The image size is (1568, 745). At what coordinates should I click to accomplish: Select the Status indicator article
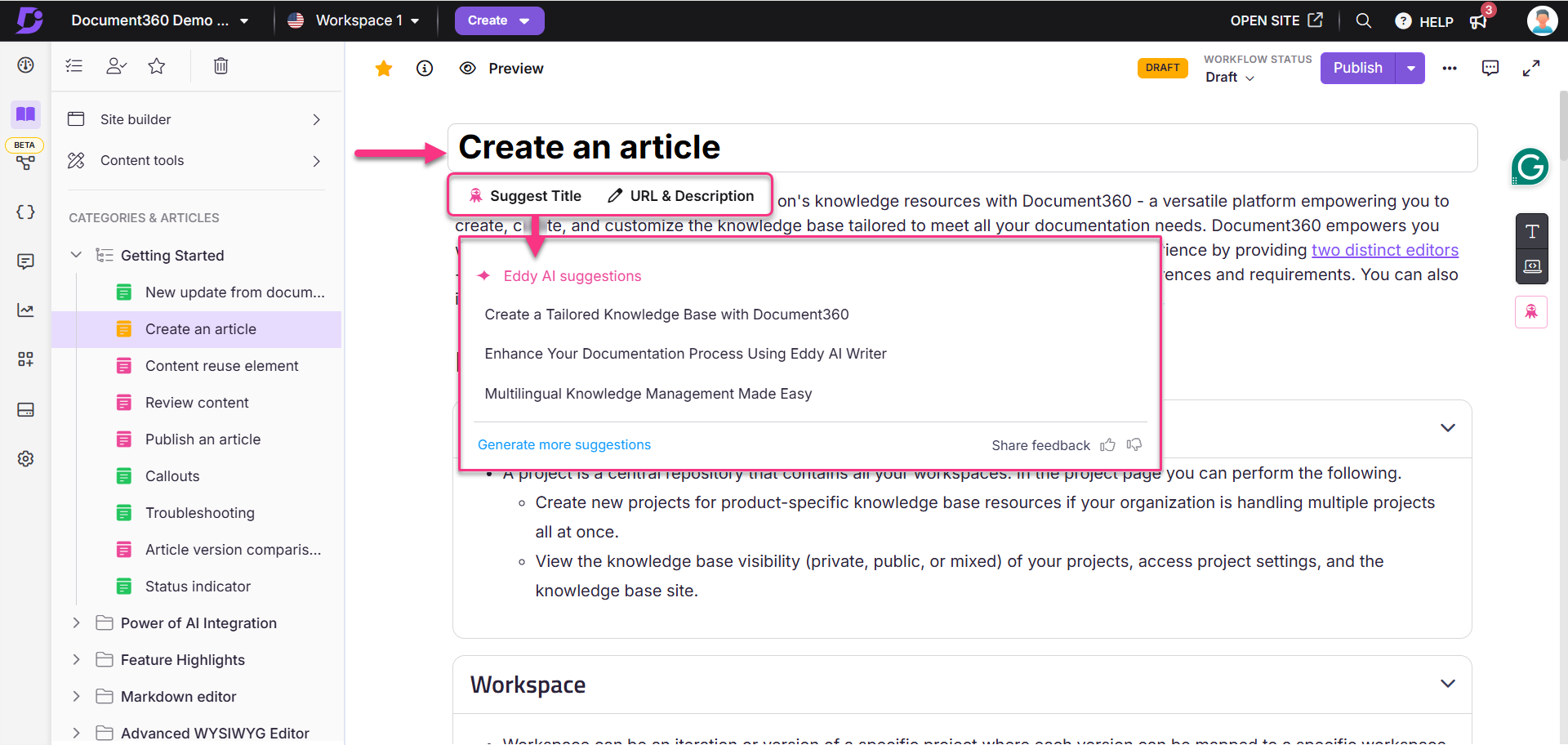tap(197, 587)
